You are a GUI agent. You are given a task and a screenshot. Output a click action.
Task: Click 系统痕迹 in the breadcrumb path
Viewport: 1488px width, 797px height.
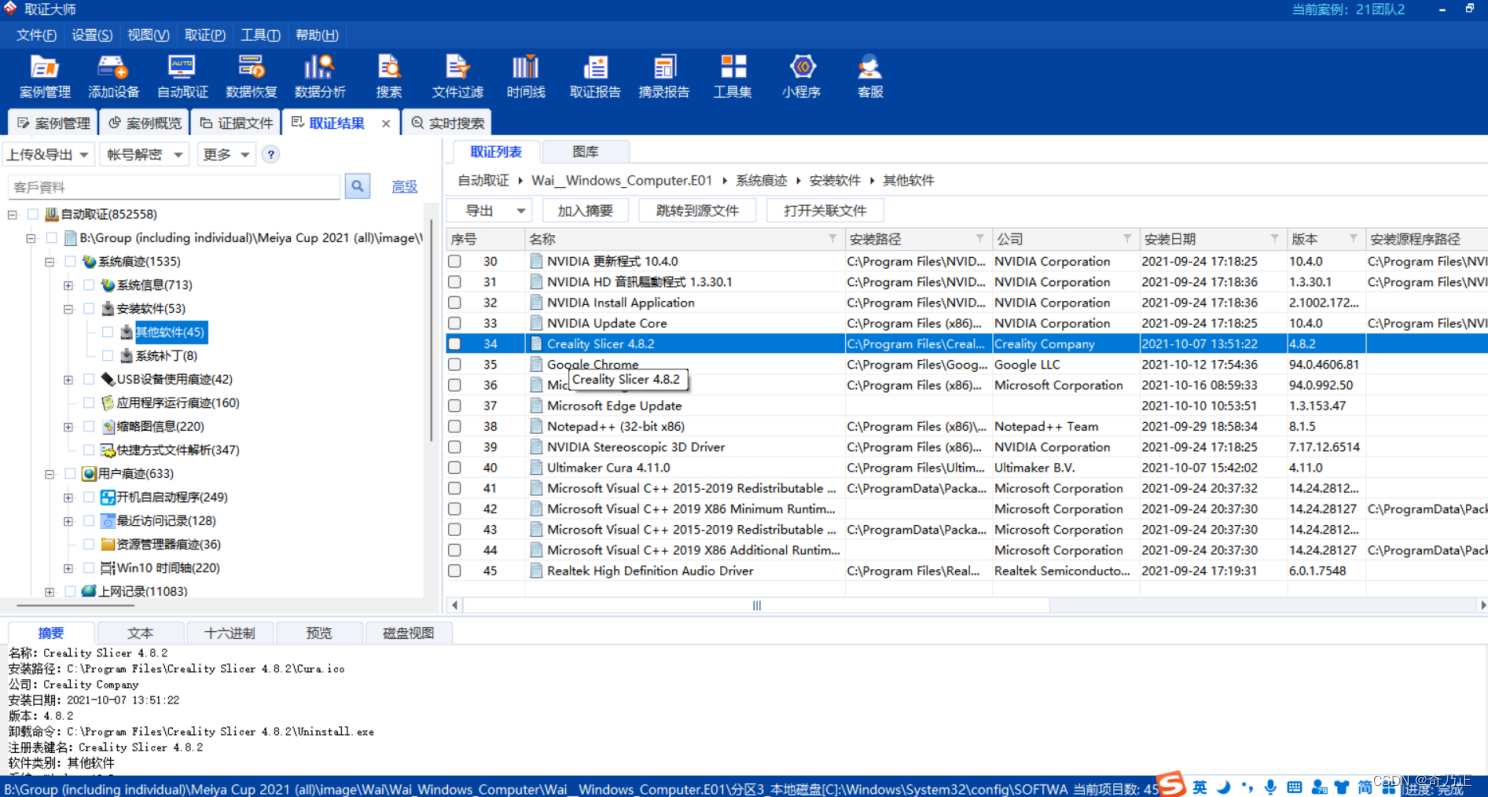pos(760,181)
